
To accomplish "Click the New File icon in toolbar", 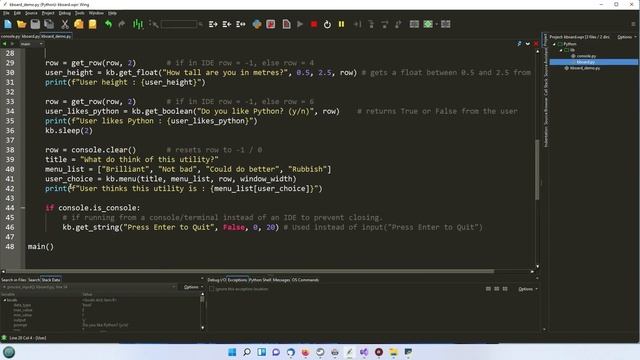I will 8,24.
